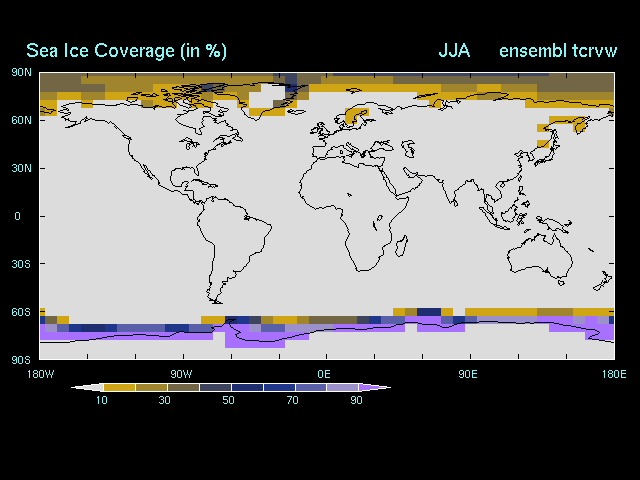Click the 30S latitude axis label
The height and width of the screenshot is (480, 640).
(x=21, y=264)
